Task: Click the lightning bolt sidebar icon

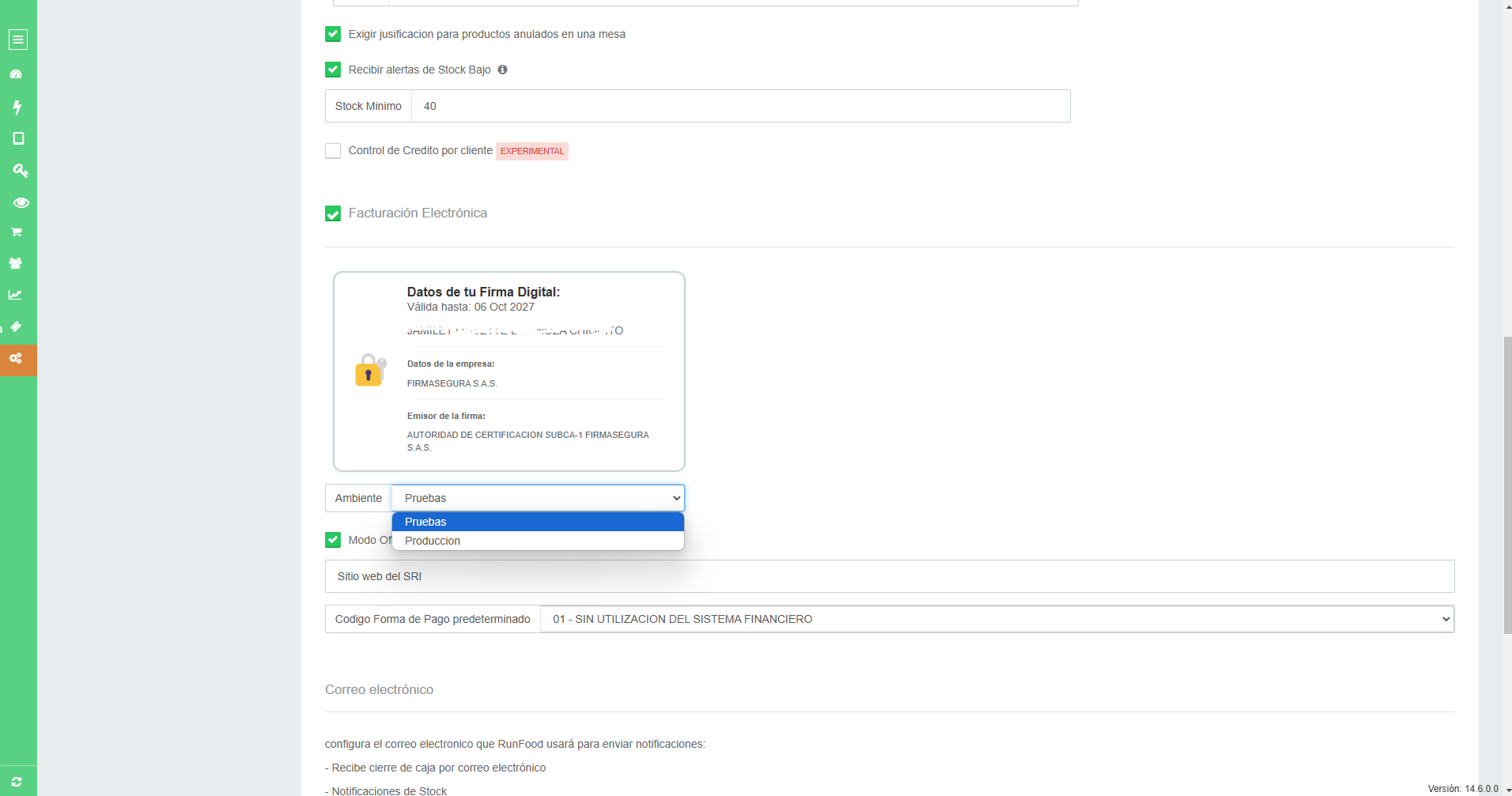Action: (17, 107)
